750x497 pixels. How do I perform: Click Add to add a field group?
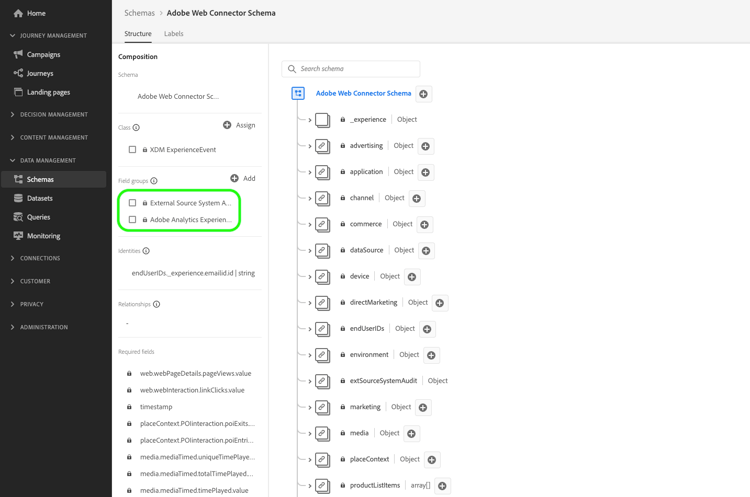(243, 178)
